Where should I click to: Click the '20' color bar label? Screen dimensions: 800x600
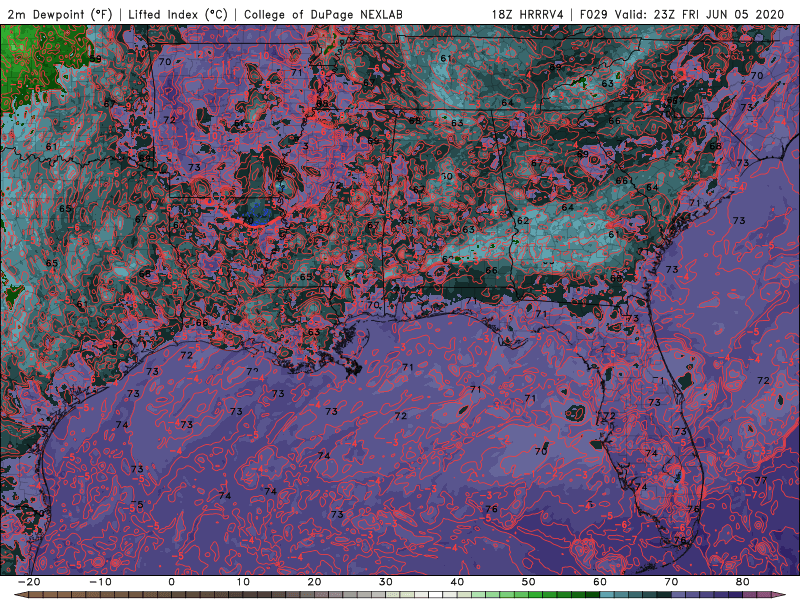point(314,582)
